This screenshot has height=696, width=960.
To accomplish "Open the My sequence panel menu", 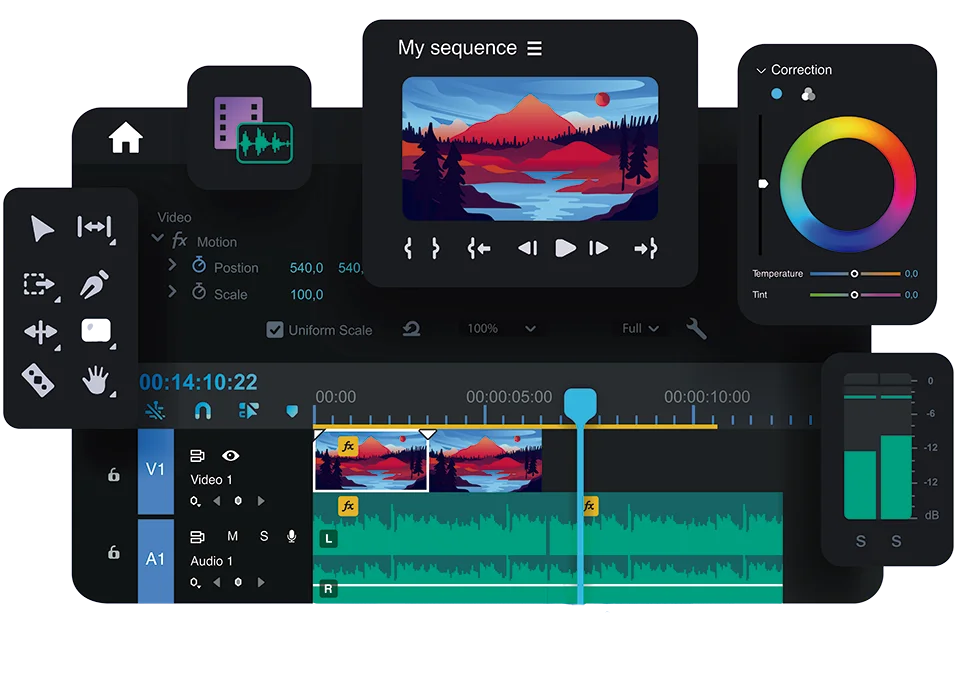I will pos(535,48).
